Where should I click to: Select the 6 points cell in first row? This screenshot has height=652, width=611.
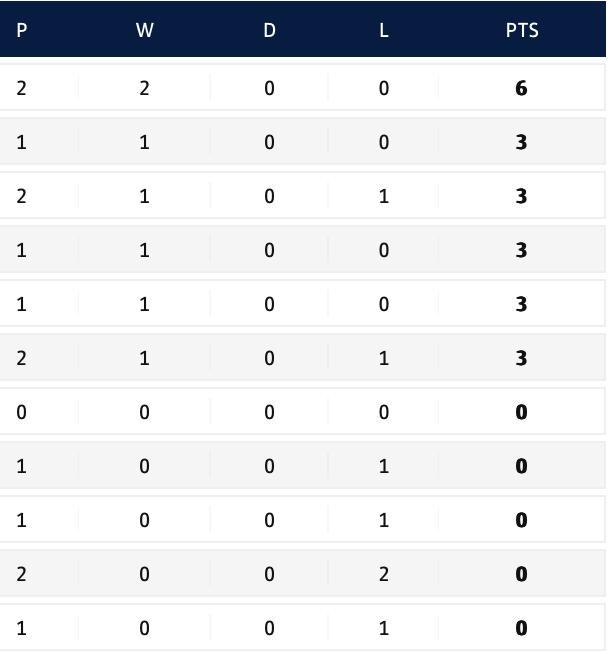(x=521, y=88)
